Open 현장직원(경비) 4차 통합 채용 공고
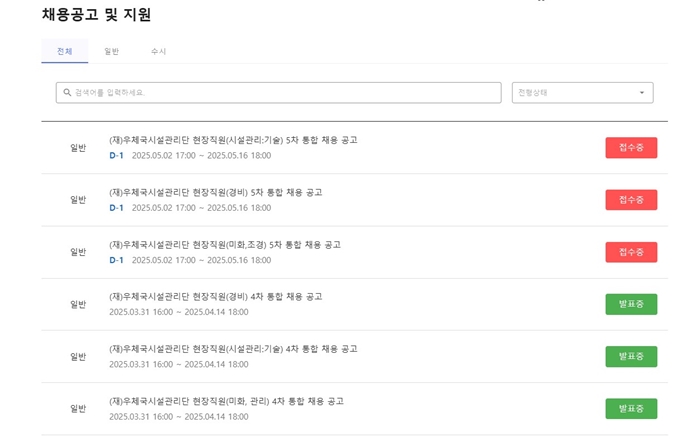 click(216, 297)
